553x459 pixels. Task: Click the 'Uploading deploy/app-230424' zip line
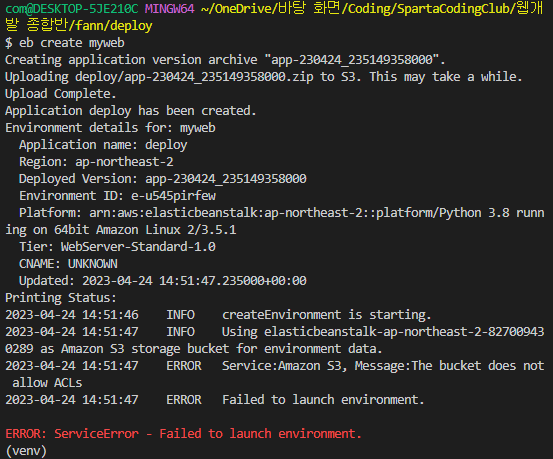[264, 77]
